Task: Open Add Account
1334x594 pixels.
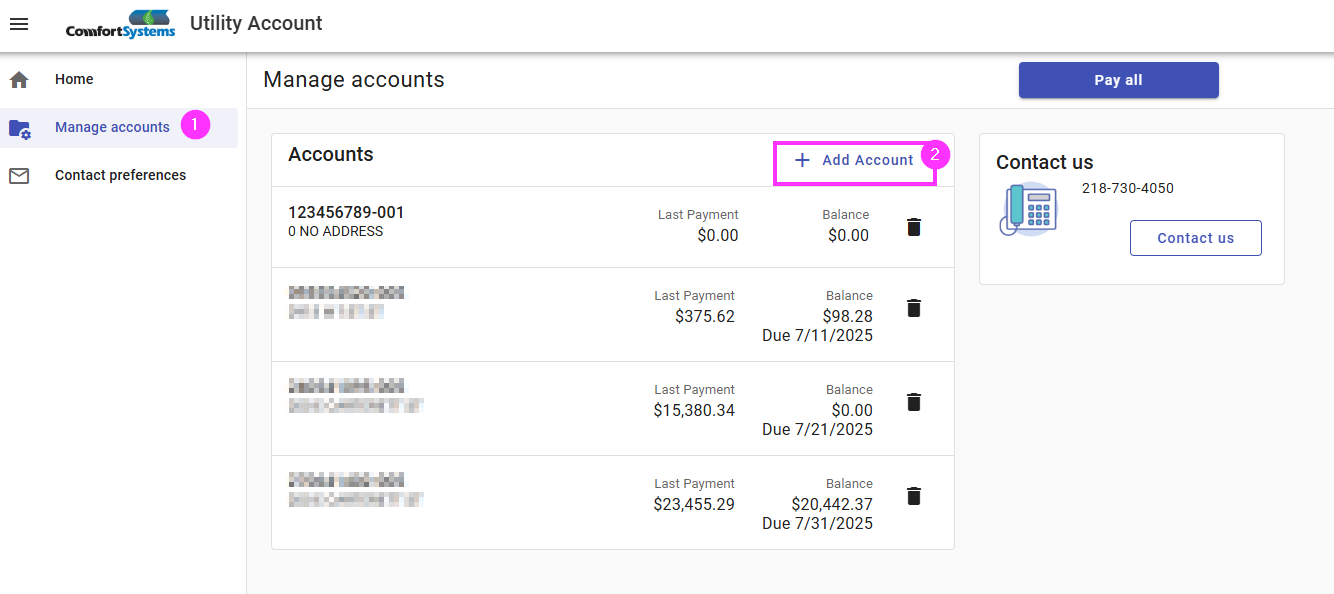Action: (868, 160)
